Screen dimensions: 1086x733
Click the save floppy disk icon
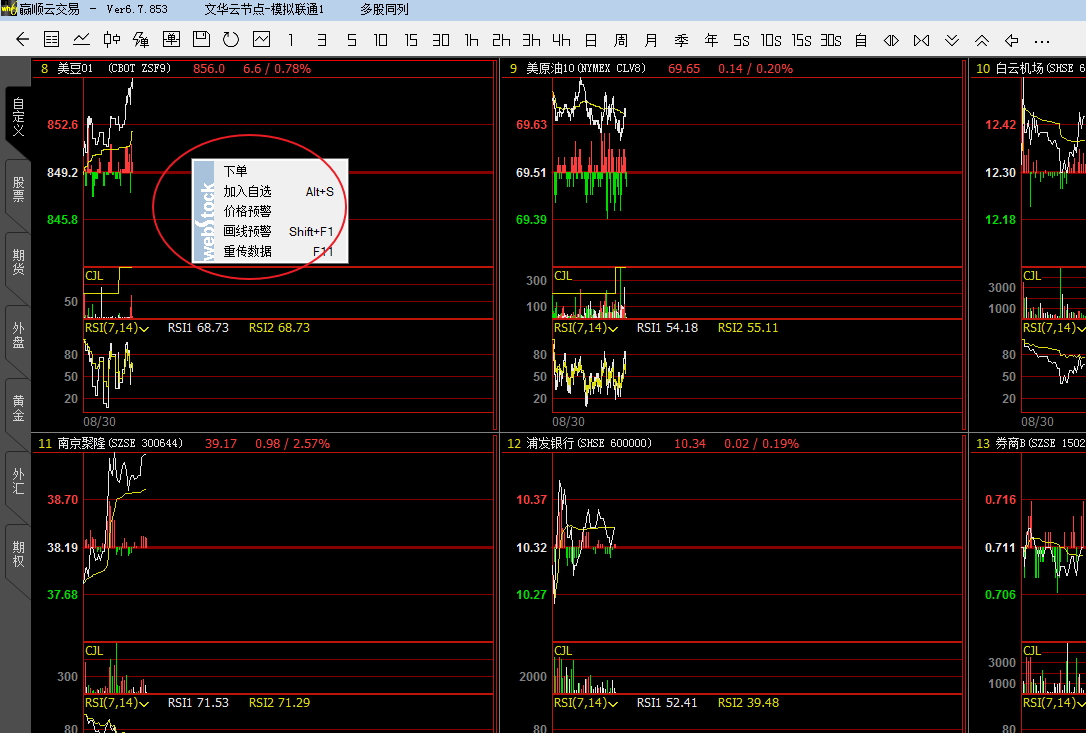point(201,40)
